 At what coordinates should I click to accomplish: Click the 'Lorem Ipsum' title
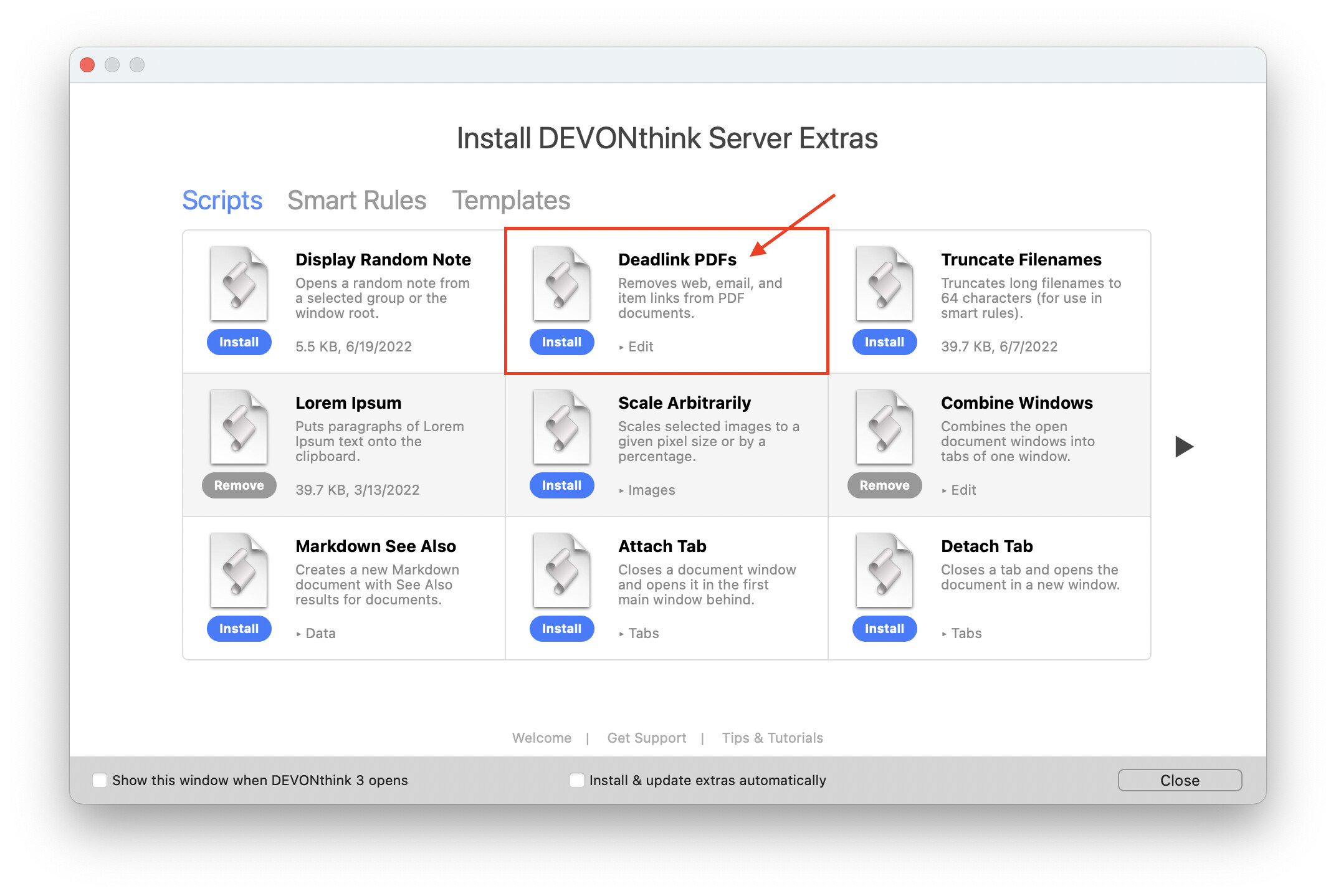(x=348, y=403)
